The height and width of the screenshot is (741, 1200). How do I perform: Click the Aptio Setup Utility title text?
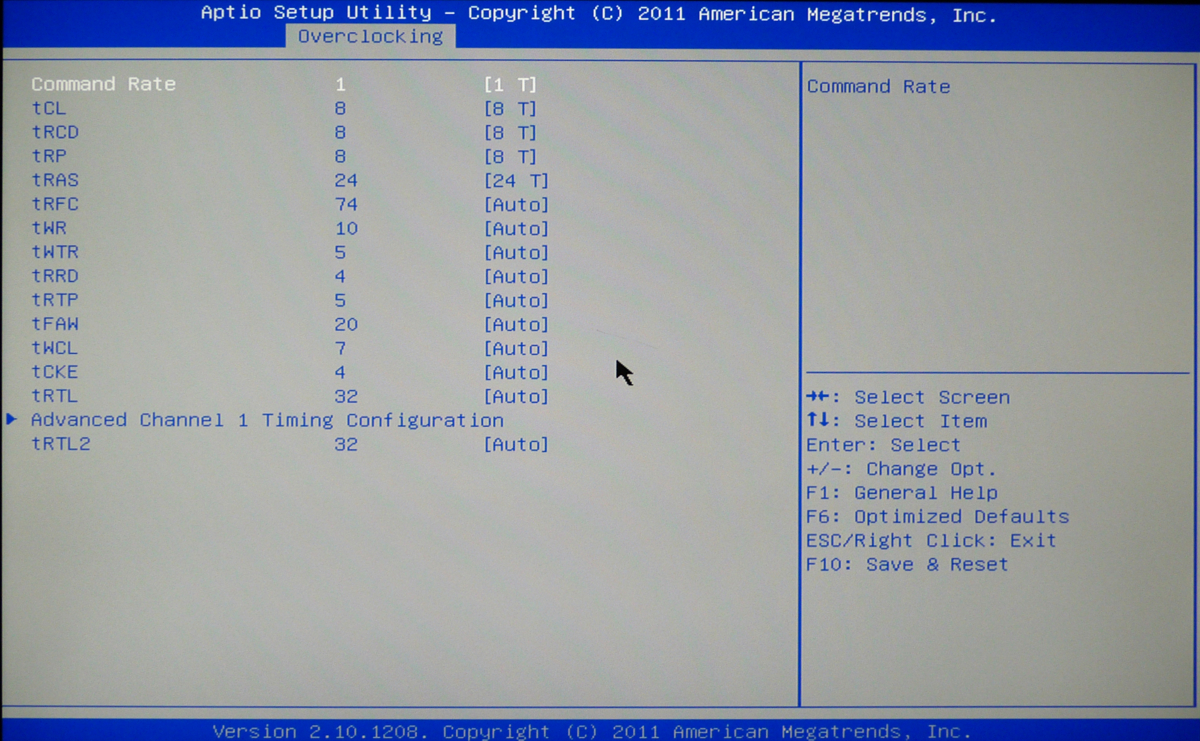[598, 13]
